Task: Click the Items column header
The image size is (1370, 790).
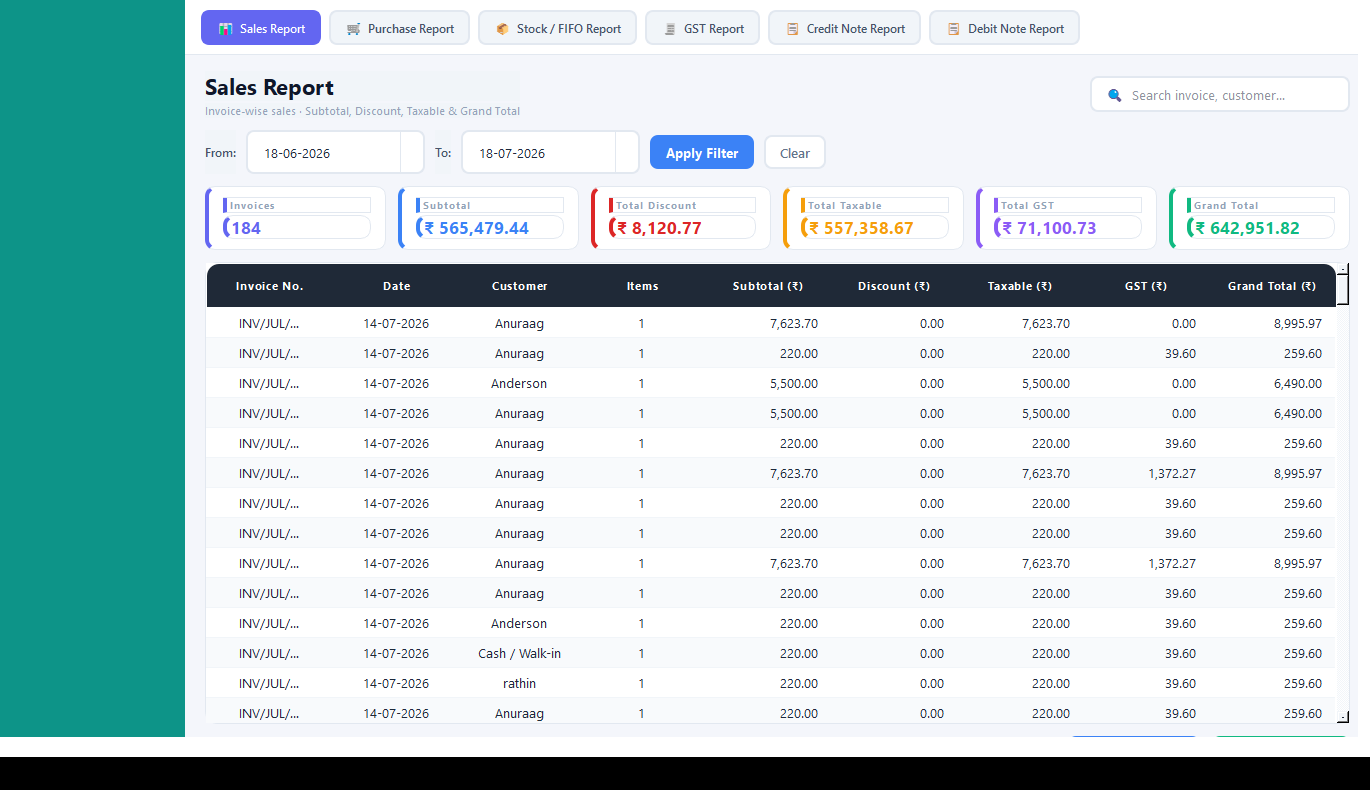Action: 643,286
